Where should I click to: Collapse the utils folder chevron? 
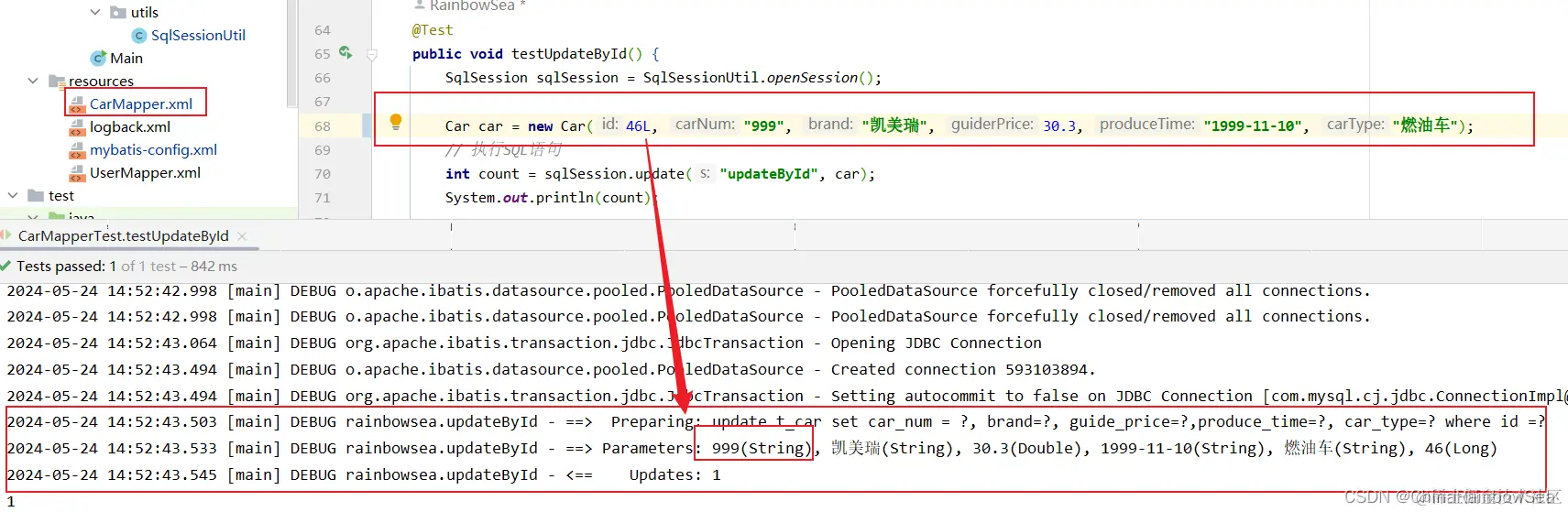pos(95,12)
